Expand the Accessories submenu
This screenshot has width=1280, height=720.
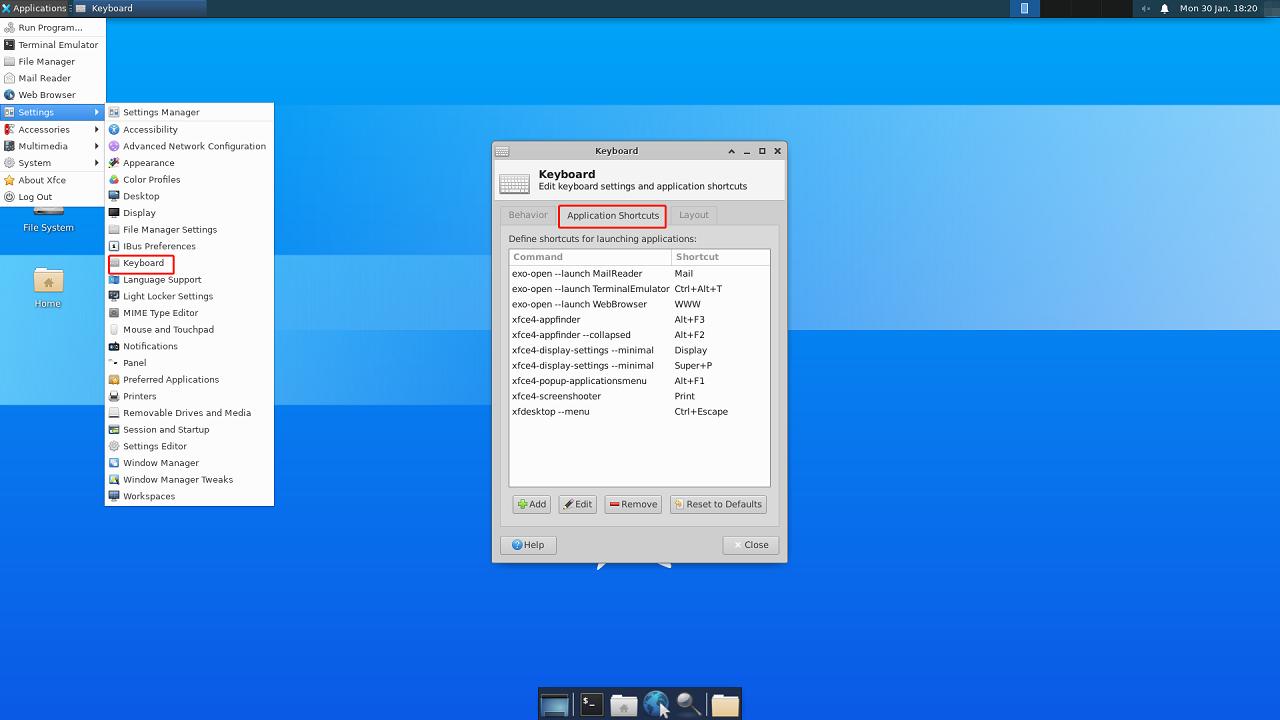pyautogui.click(x=52, y=129)
